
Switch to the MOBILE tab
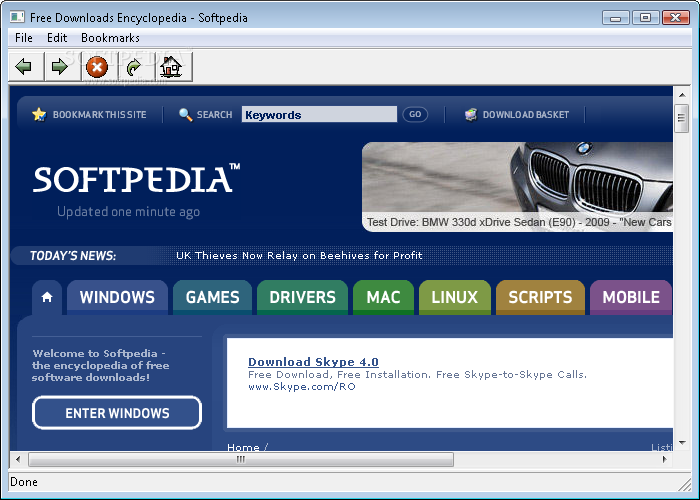(631, 297)
